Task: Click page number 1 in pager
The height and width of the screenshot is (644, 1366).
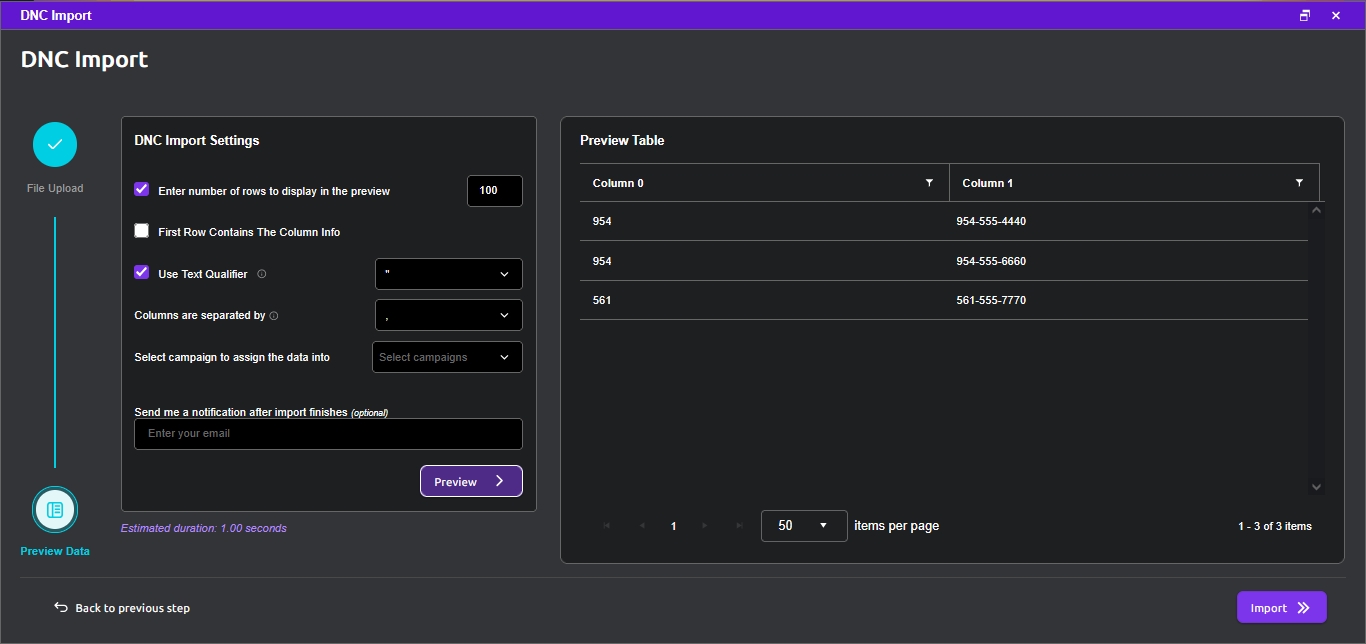Action: (x=673, y=526)
